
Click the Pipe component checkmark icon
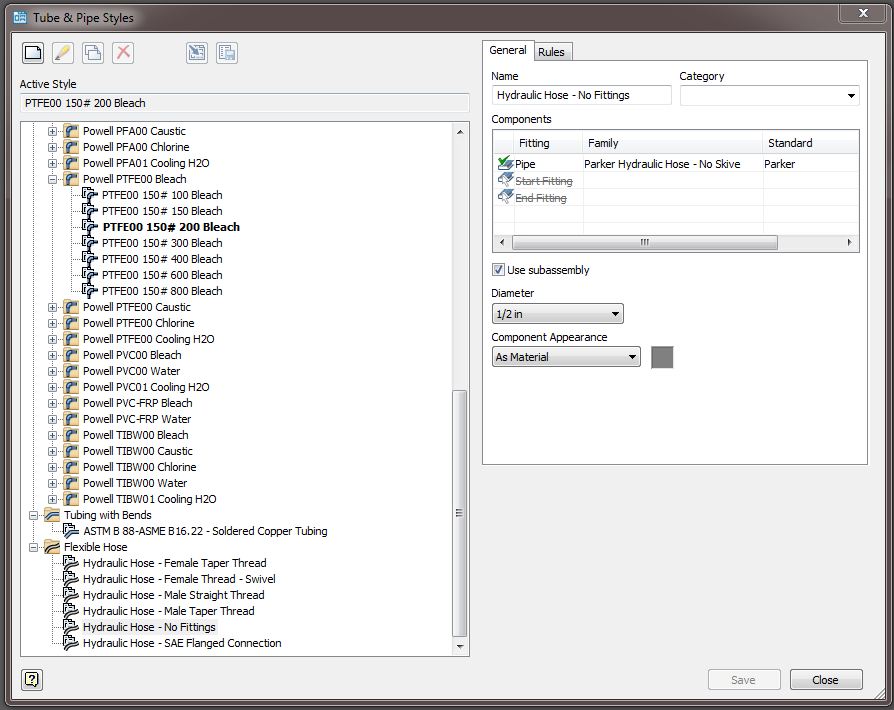pos(505,163)
